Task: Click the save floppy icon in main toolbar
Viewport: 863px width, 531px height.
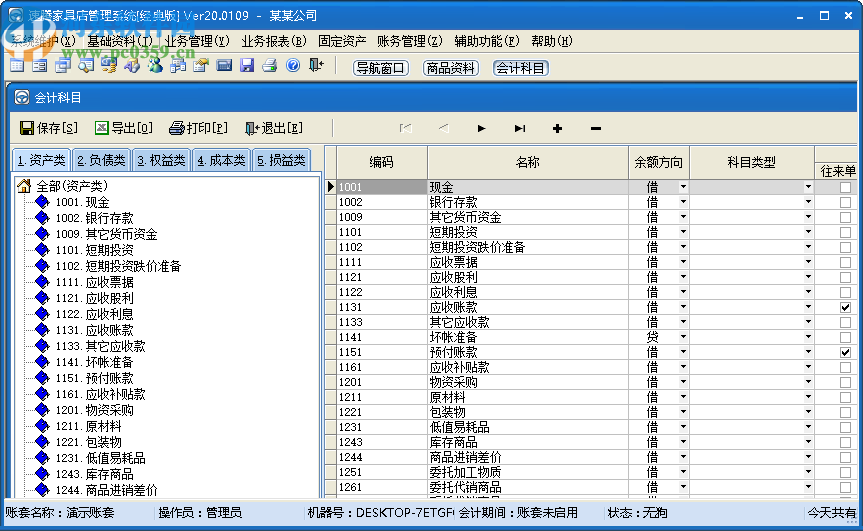Action: pyautogui.click(x=246, y=65)
